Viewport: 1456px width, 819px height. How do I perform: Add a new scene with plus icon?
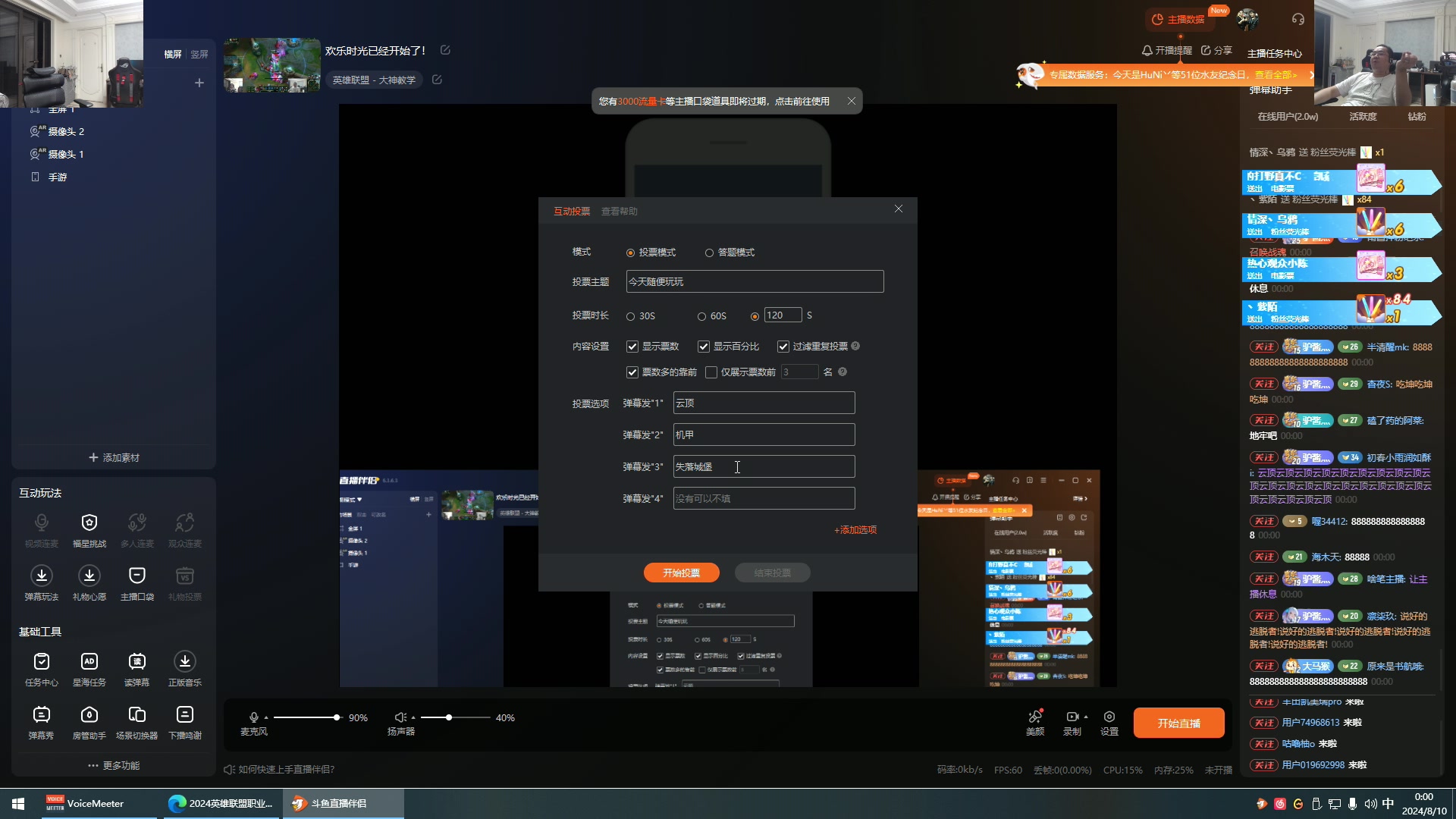pyautogui.click(x=199, y=83)
